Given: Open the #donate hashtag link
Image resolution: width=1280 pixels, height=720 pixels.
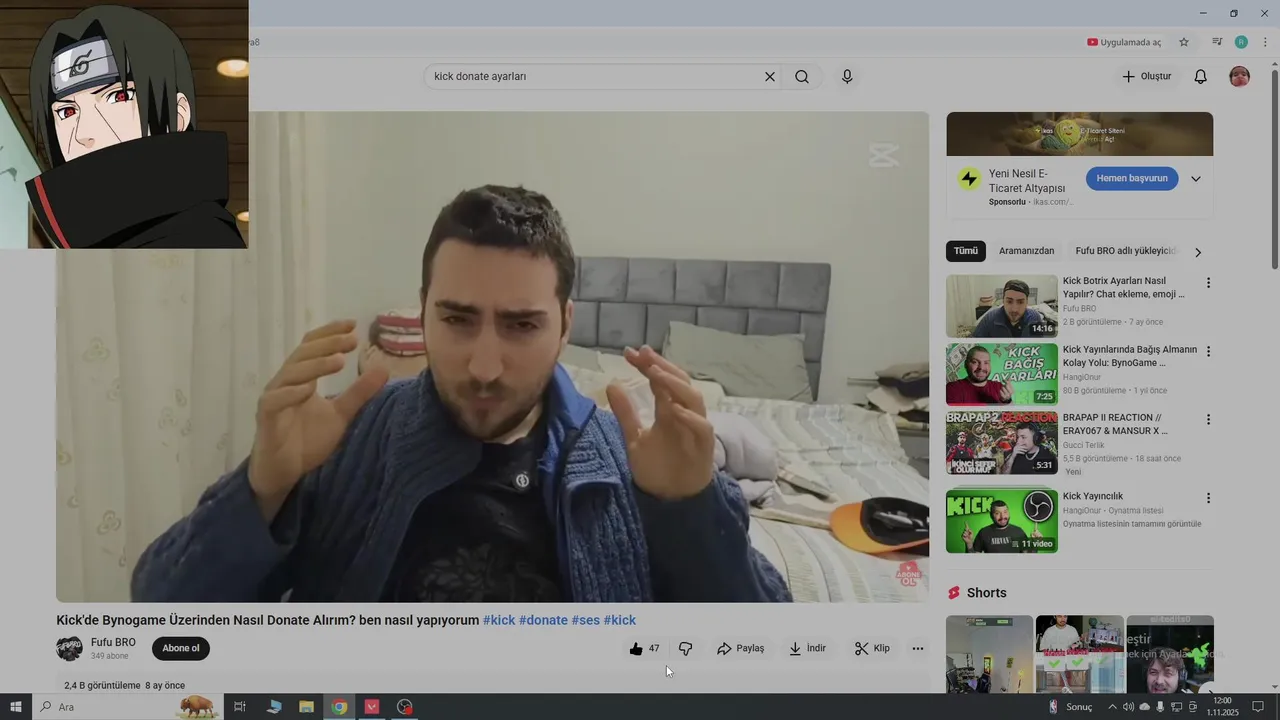Looking at the screenshot, I should click(x=543, y=620).
